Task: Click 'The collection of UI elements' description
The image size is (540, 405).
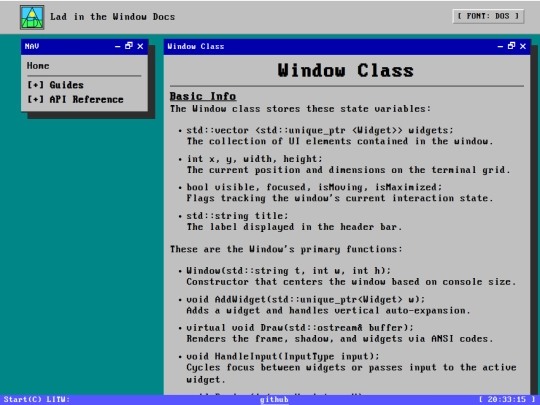Action: tap(340, 141)
